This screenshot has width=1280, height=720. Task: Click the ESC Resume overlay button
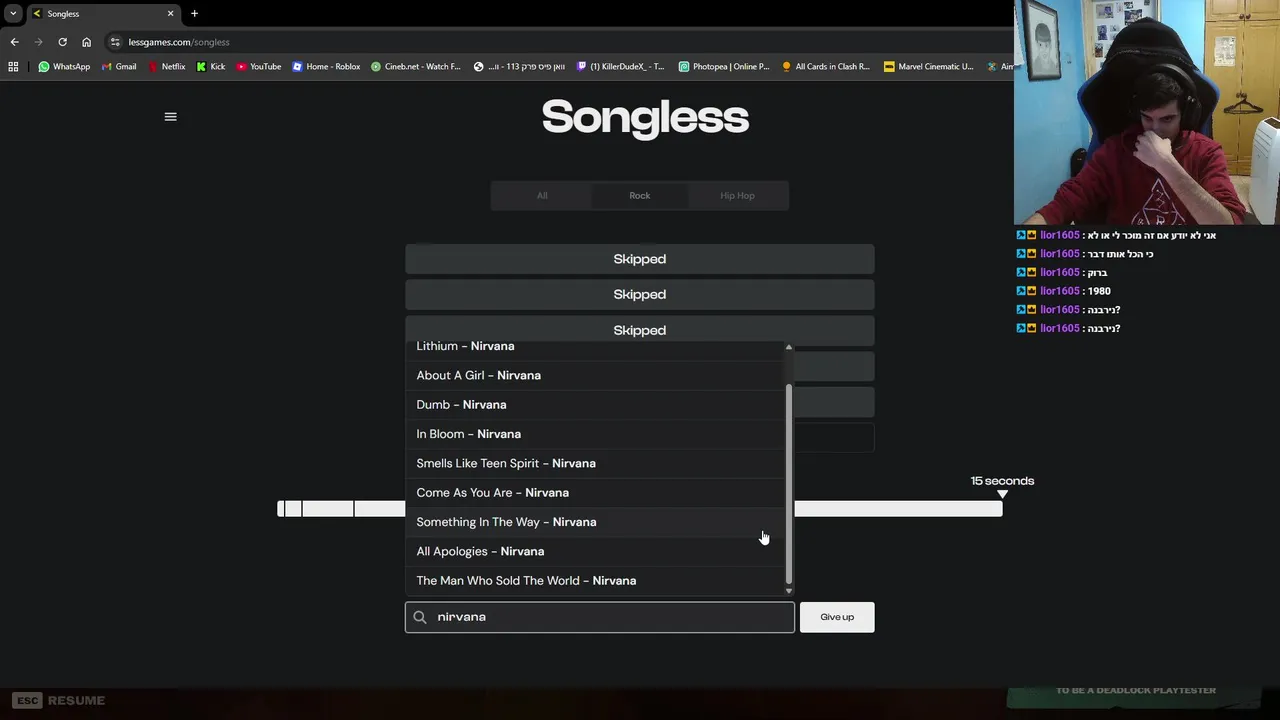[x=60, y=701]
